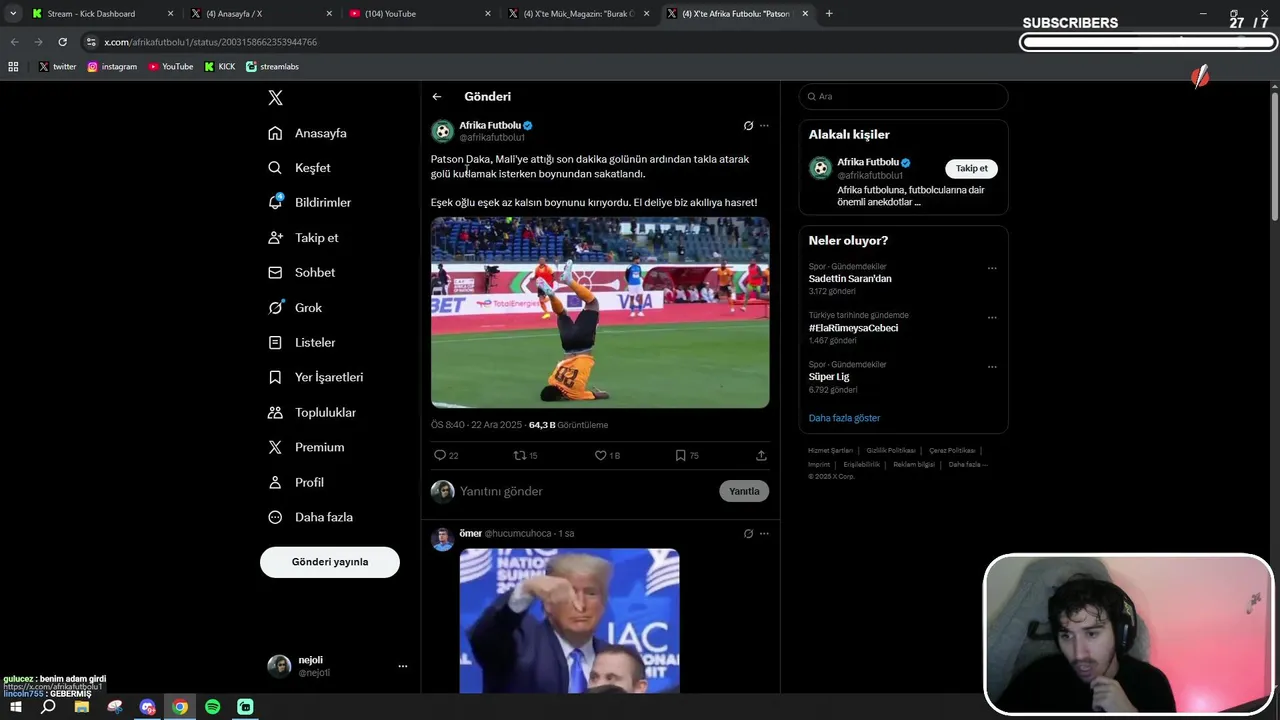Open a new browser tab
This screenshot has height=720, width=1280.
(x=829, y=14)
